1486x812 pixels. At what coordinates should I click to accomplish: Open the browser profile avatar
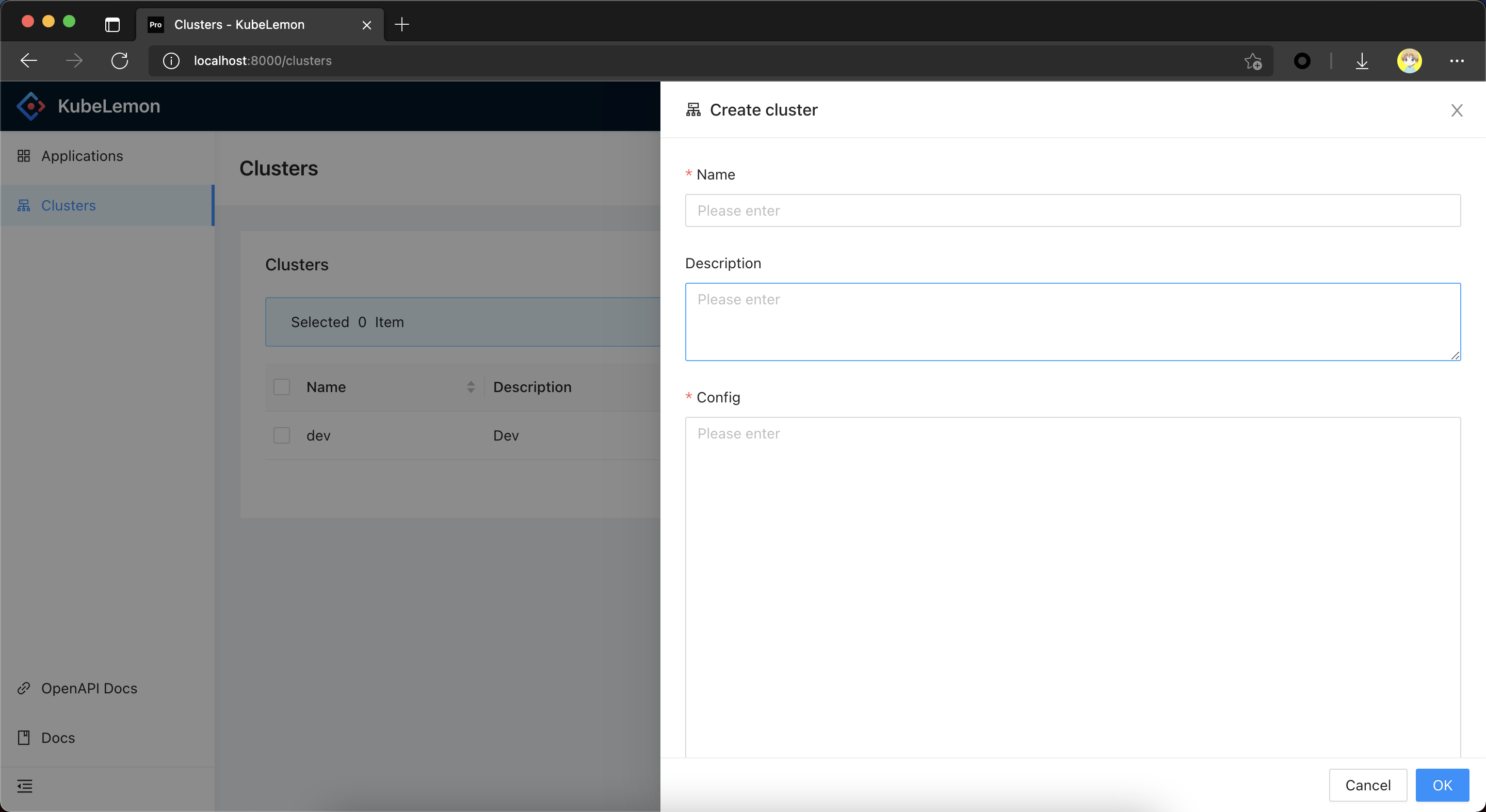(x=1409, y=60)
